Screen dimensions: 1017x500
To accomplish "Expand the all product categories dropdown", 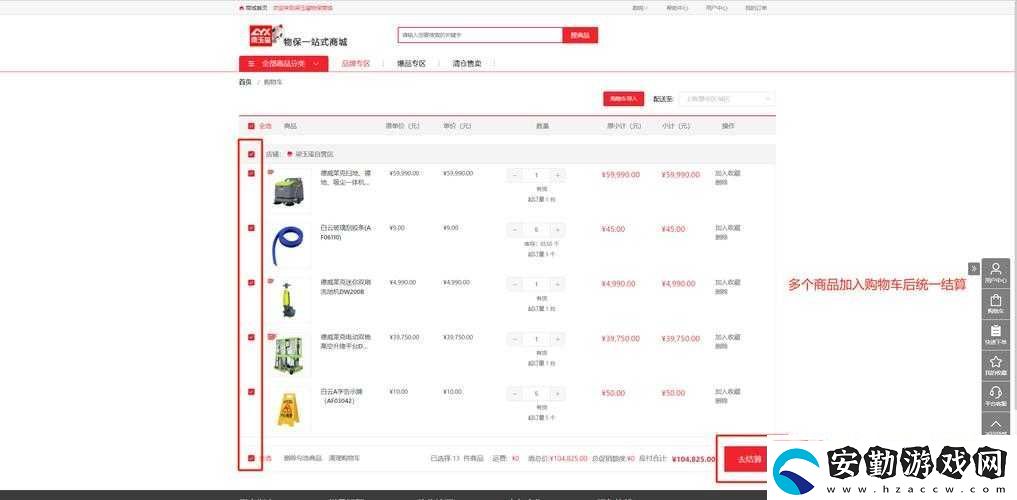I will pos(283,64).
